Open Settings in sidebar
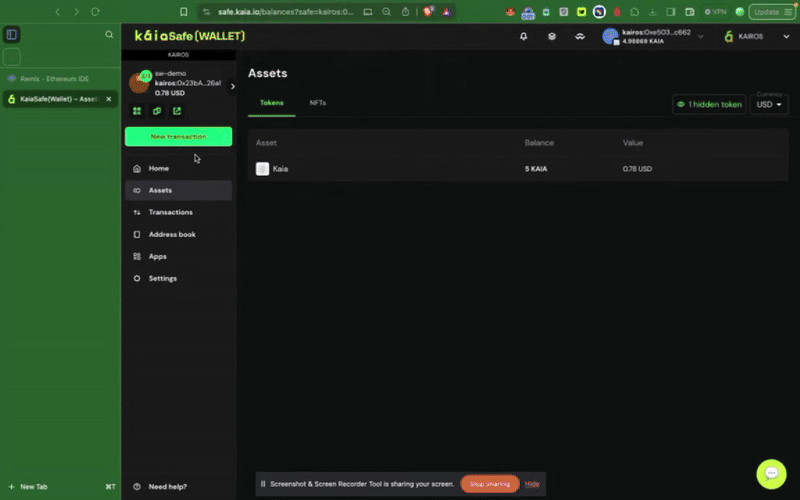 tap(178, 279)
